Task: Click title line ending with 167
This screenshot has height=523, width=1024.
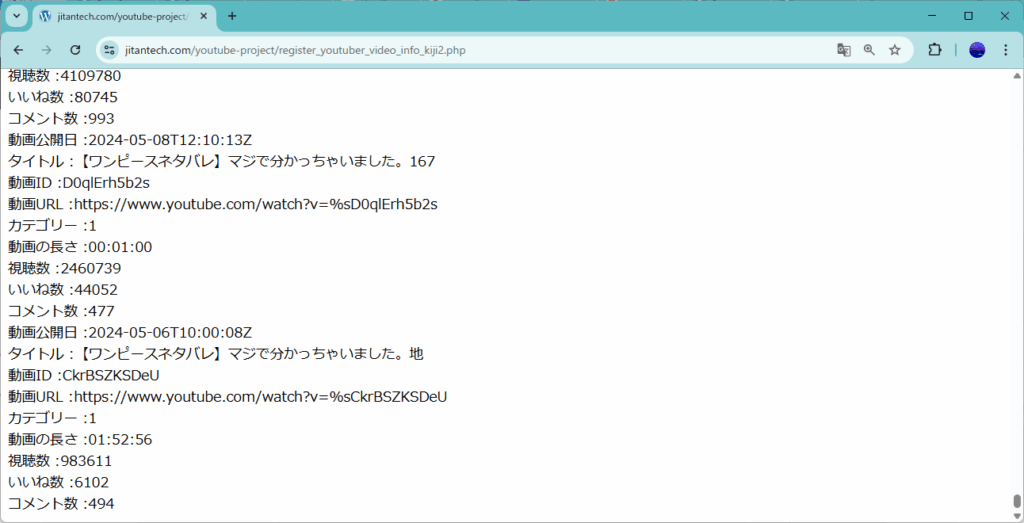Action: pos(221,161)
